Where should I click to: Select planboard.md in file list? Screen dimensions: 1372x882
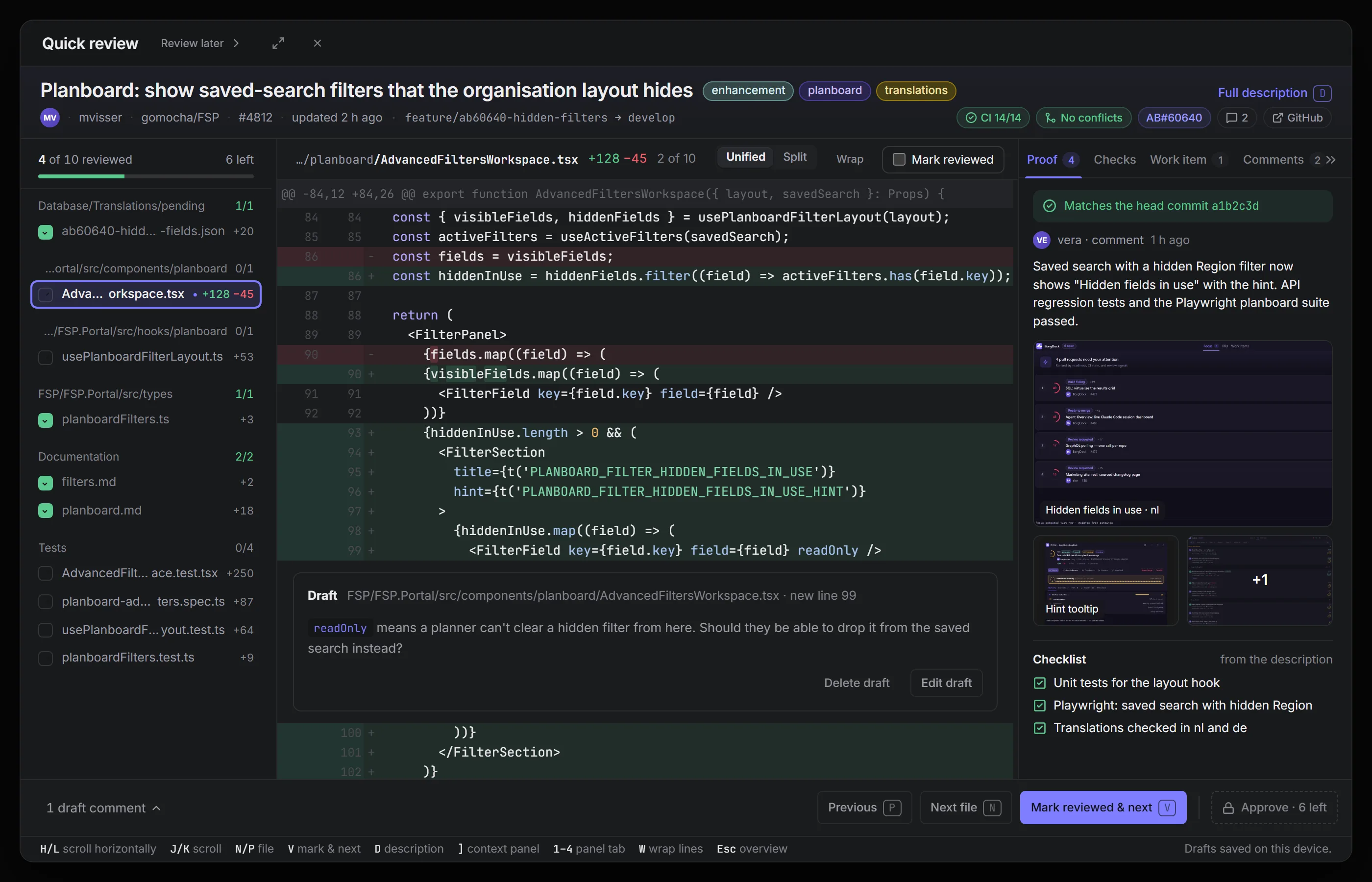146,510
